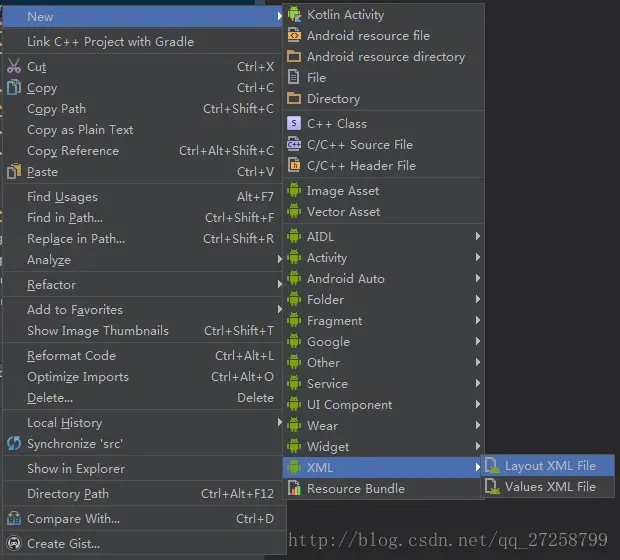Expand the Refactor submenu arrow
This screenshot has height=560, width=620.
tap(280, 284)
